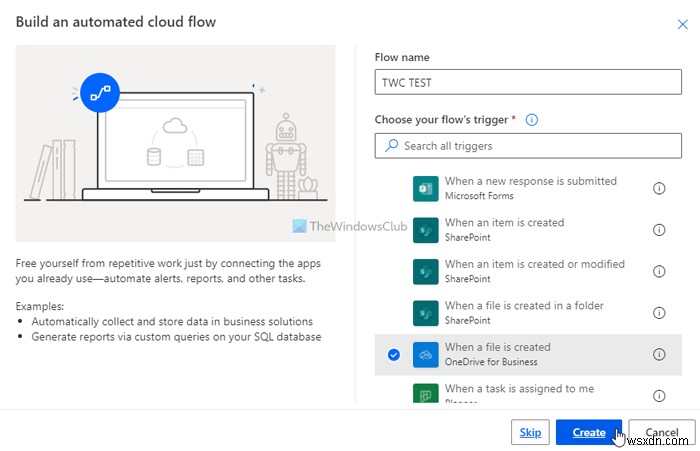Screen dimensions: 700x451
Task: Open info for 'When a task is assigned to me'
Action: (659, 396)
